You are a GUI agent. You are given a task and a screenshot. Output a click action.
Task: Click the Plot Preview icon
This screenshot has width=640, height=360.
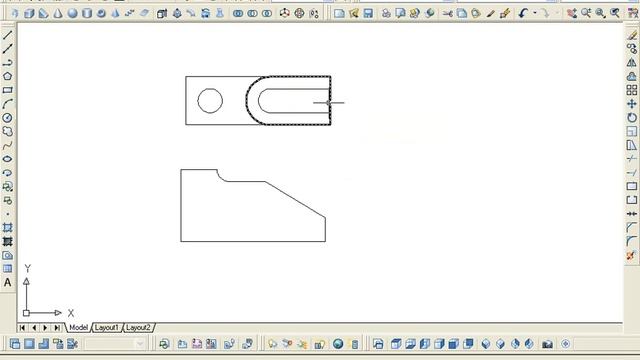[x=400, y=13]
